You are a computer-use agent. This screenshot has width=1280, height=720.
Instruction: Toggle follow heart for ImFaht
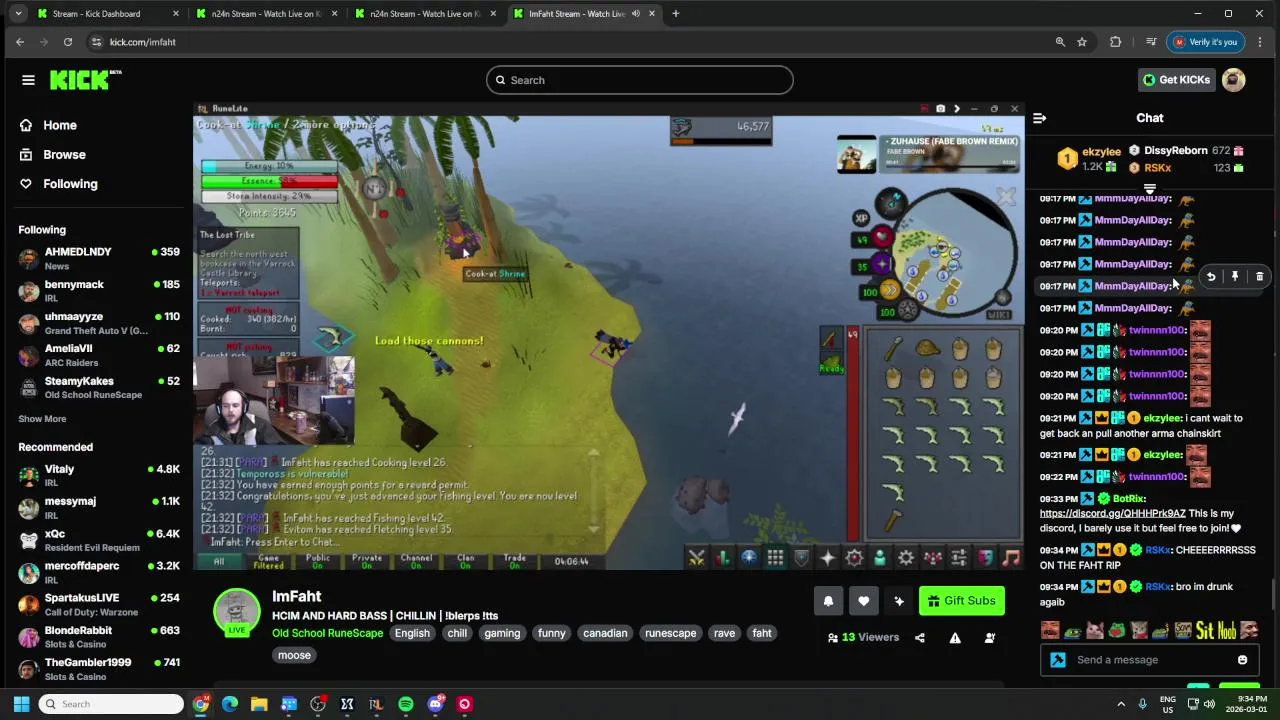pos(863,601)
